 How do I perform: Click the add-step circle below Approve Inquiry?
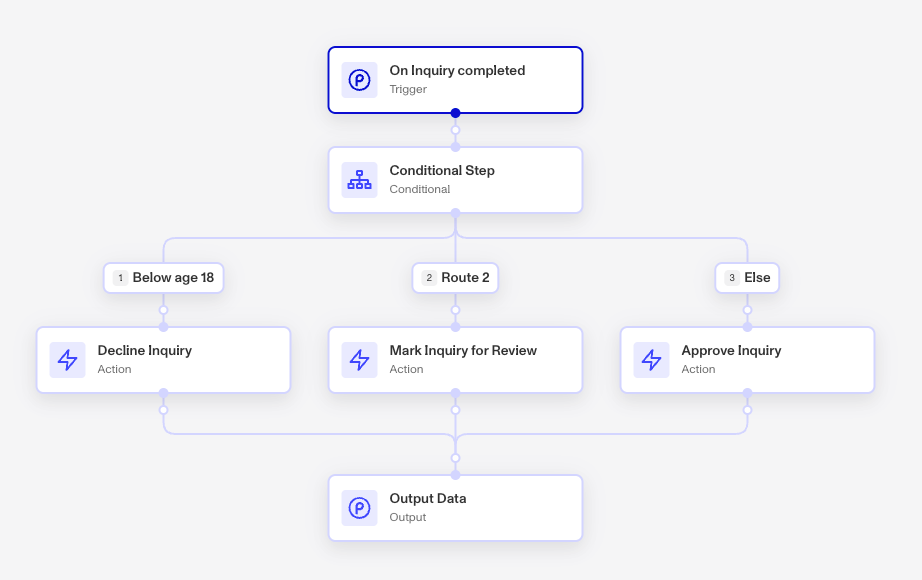[x=747, y=410]
